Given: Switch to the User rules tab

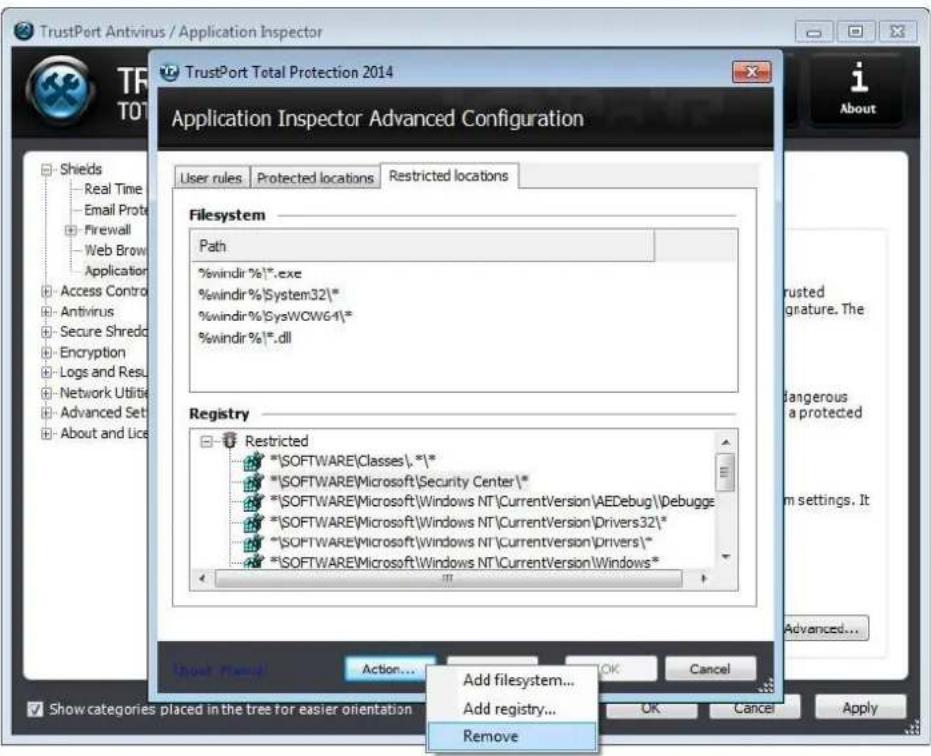Looking at the screenshot, I should [211, 178].
